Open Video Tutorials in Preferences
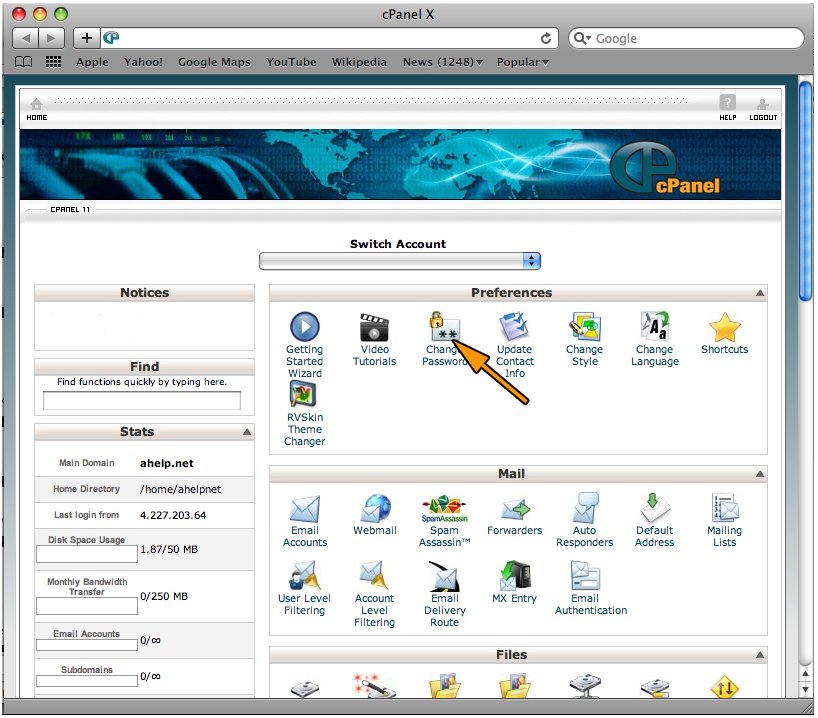818x718 pixels. click(374, 327)
